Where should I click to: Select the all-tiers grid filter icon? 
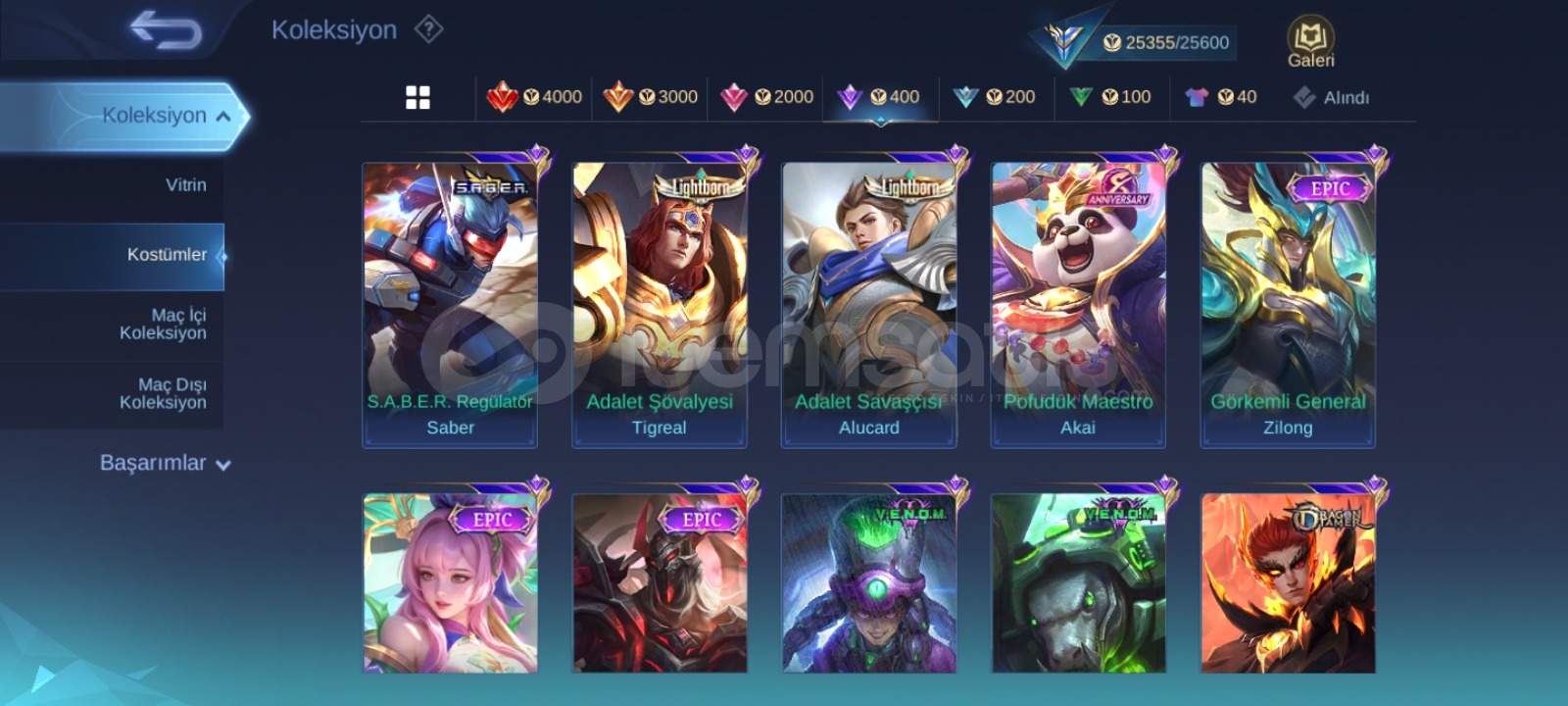tap(417, 97)
